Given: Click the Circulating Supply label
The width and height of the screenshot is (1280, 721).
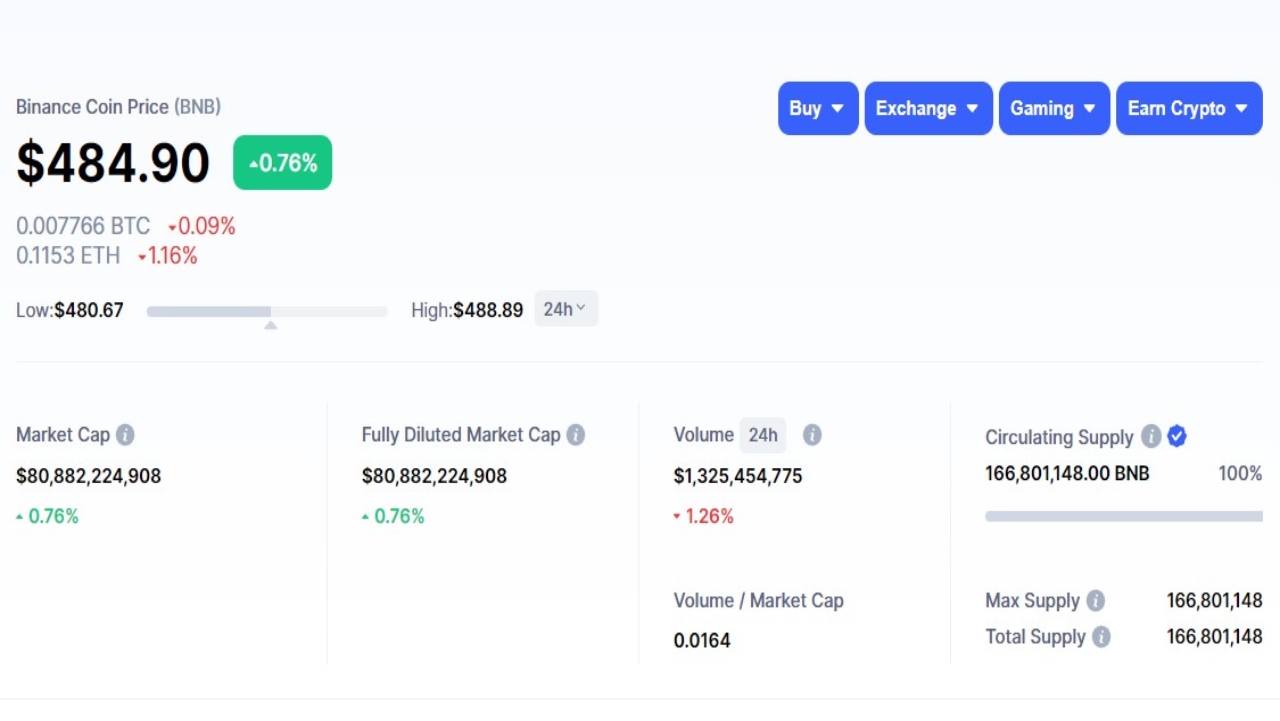Looking at the screenshot, I should (1059, 437).
